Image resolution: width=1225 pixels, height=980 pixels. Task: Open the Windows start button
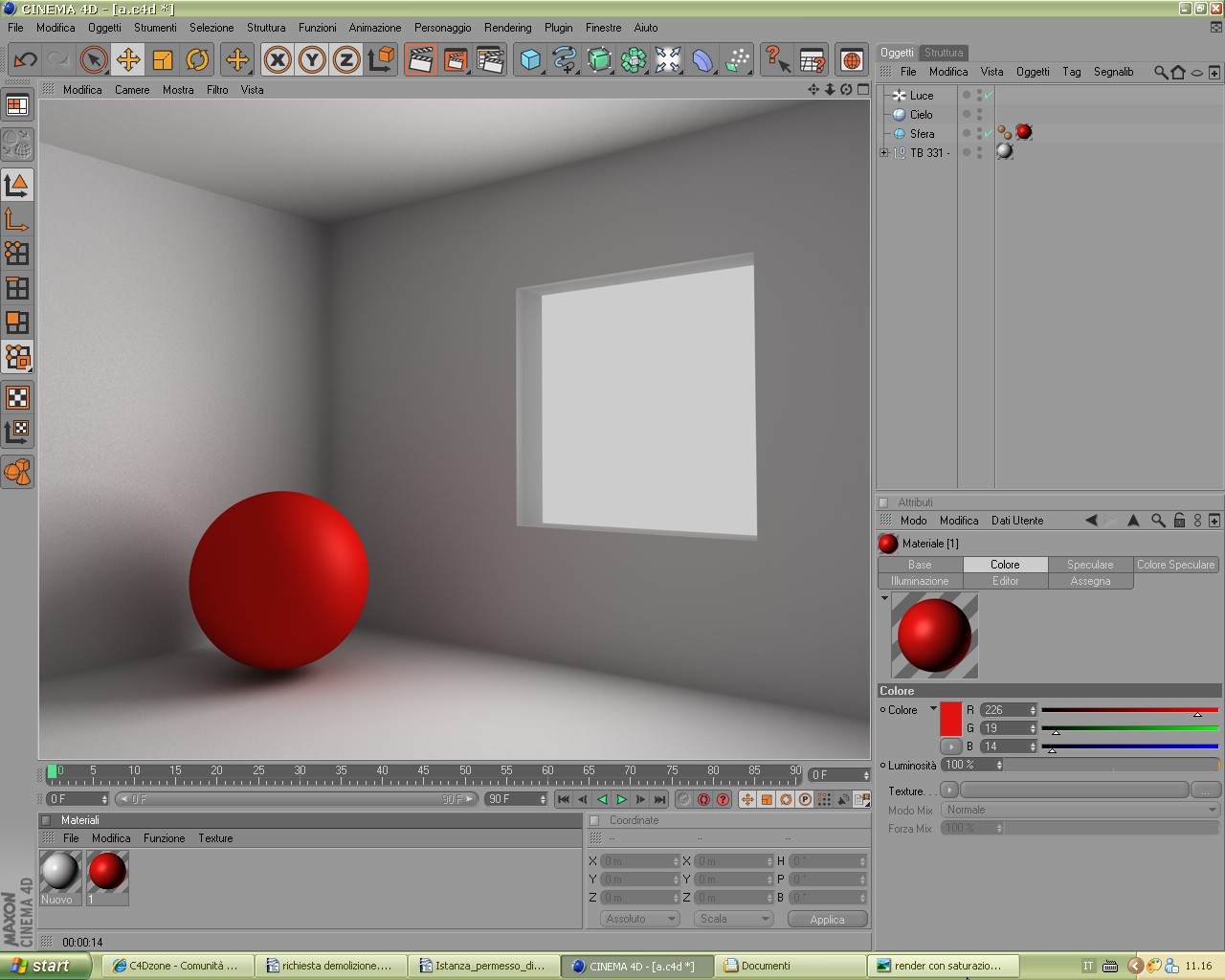(x=45, y=966)
